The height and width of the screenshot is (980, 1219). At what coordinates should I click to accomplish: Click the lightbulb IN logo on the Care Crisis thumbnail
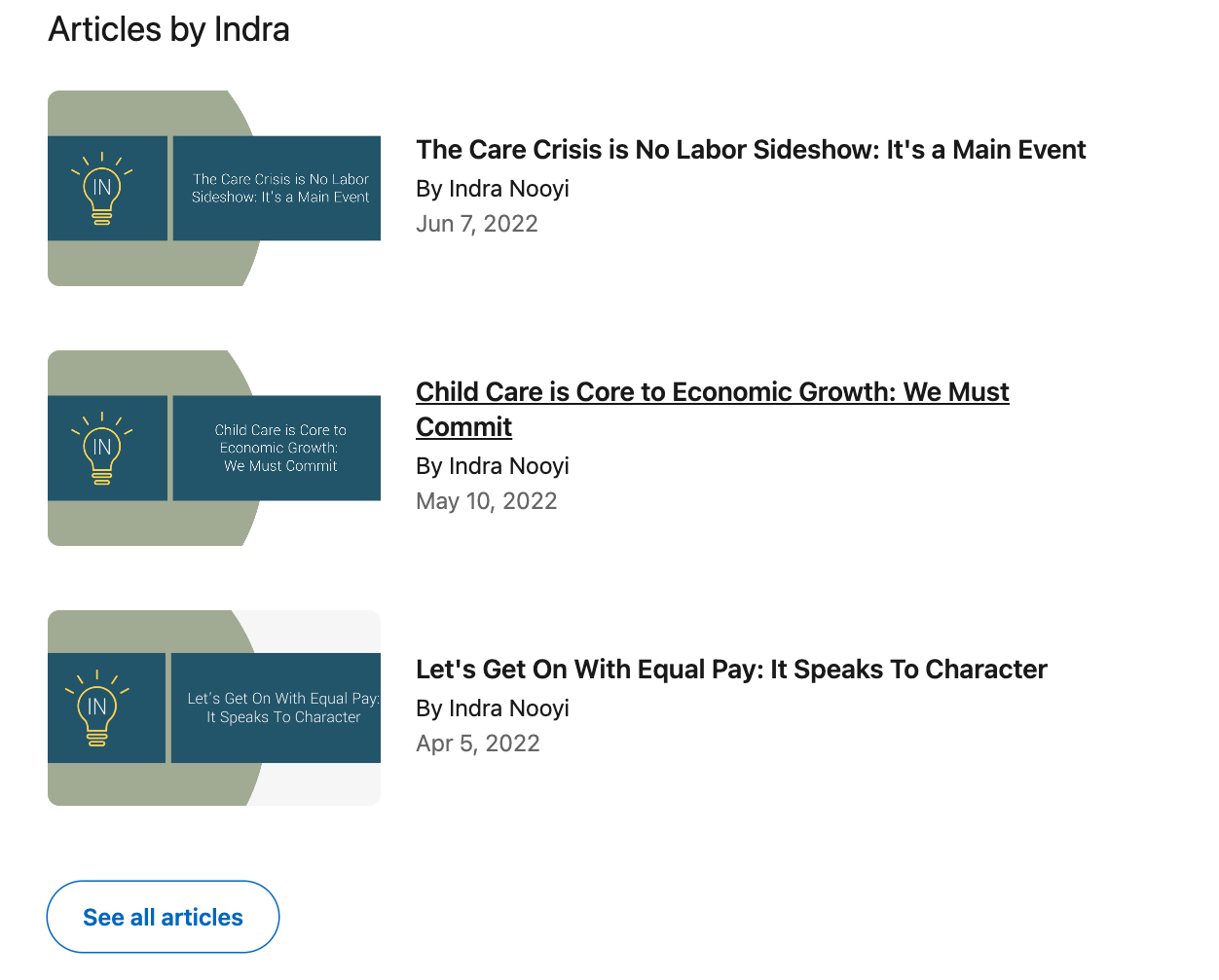coord(101,188)
